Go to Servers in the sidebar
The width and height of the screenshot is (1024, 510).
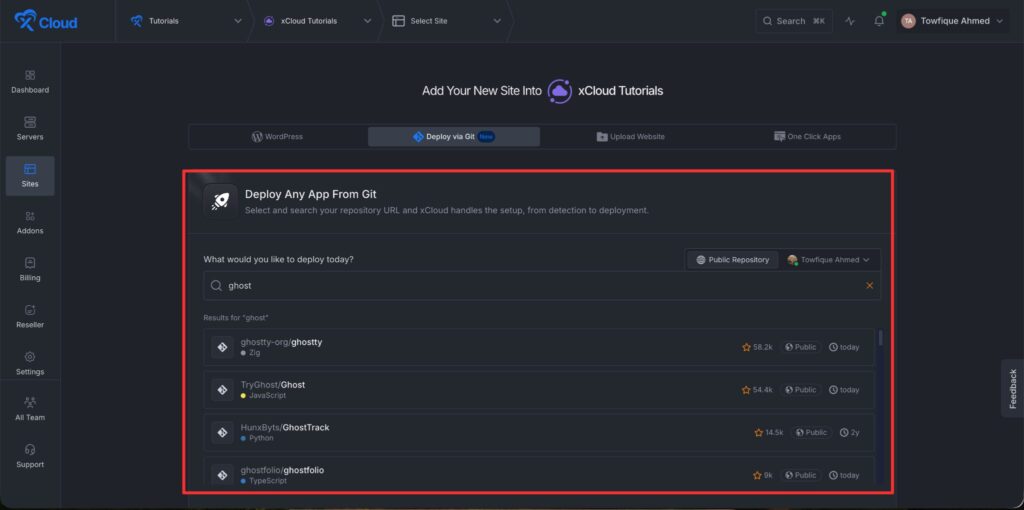click(30, 129)
